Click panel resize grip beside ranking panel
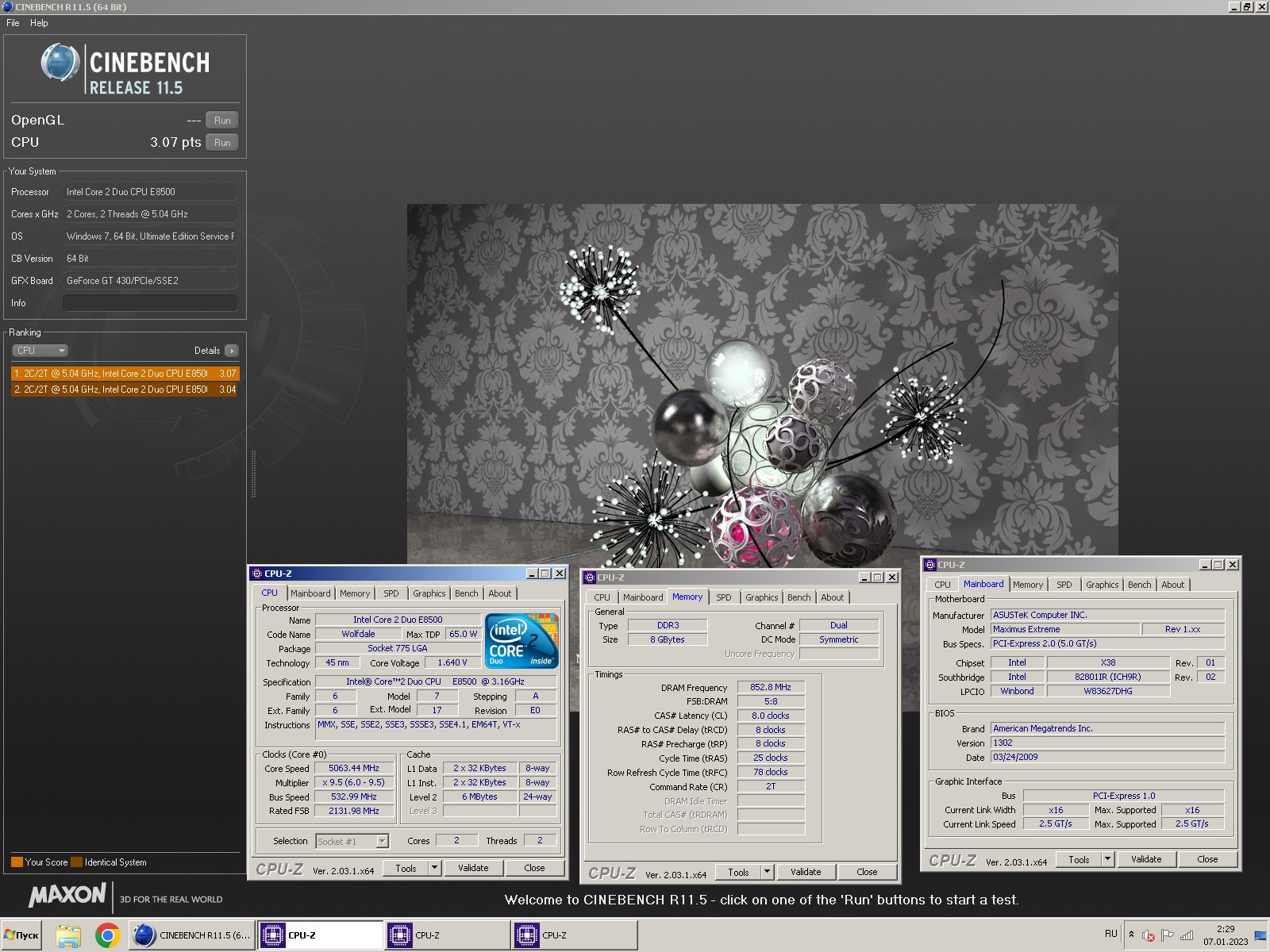This screenshot has height=952, width=1270. 253,474
